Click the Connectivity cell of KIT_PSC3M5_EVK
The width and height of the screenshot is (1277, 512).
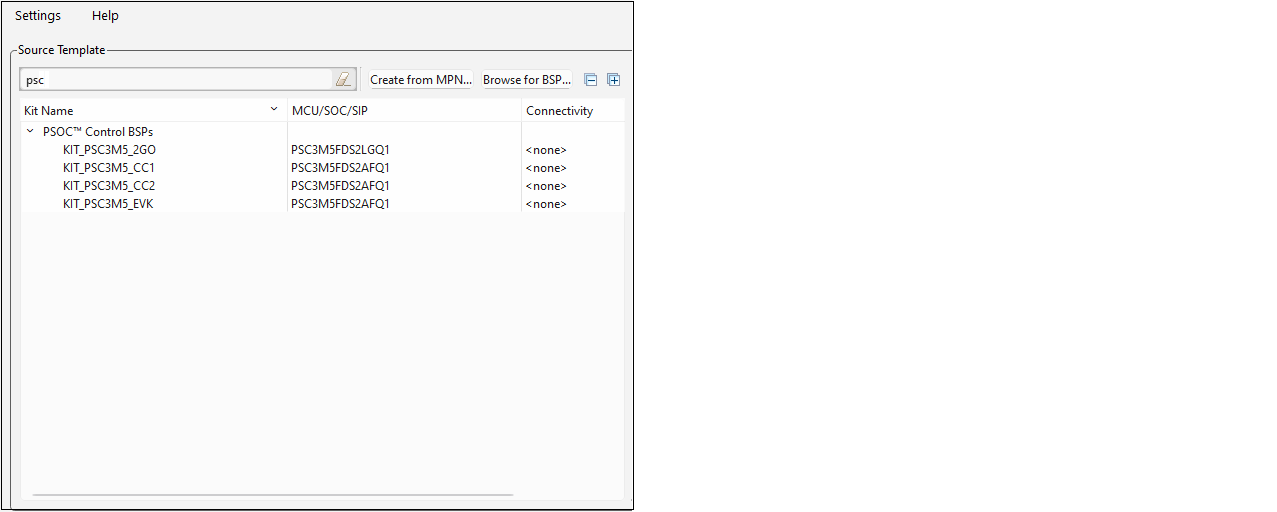point(546,204)
